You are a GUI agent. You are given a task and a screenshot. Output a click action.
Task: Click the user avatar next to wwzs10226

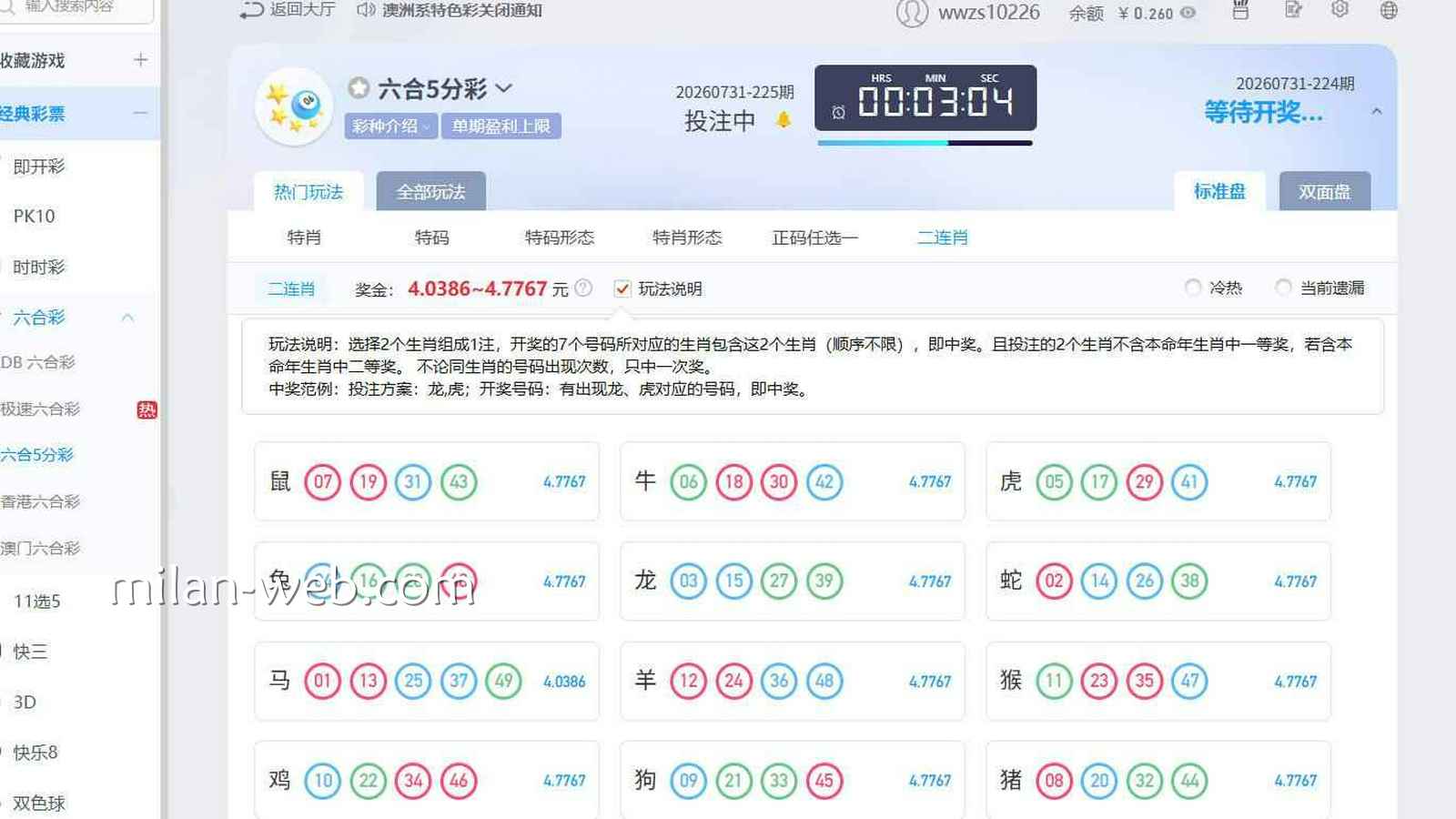(912, 13)
